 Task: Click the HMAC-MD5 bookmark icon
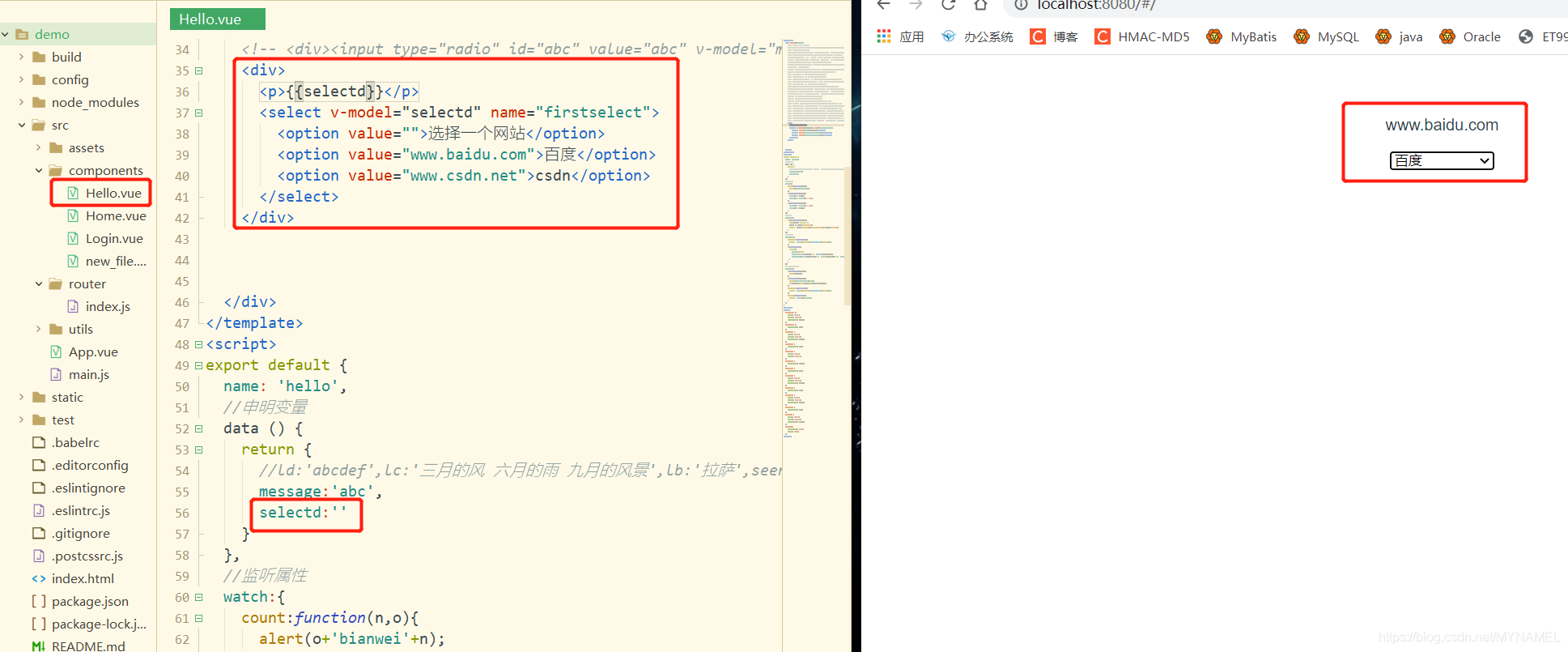[1103, 36]
